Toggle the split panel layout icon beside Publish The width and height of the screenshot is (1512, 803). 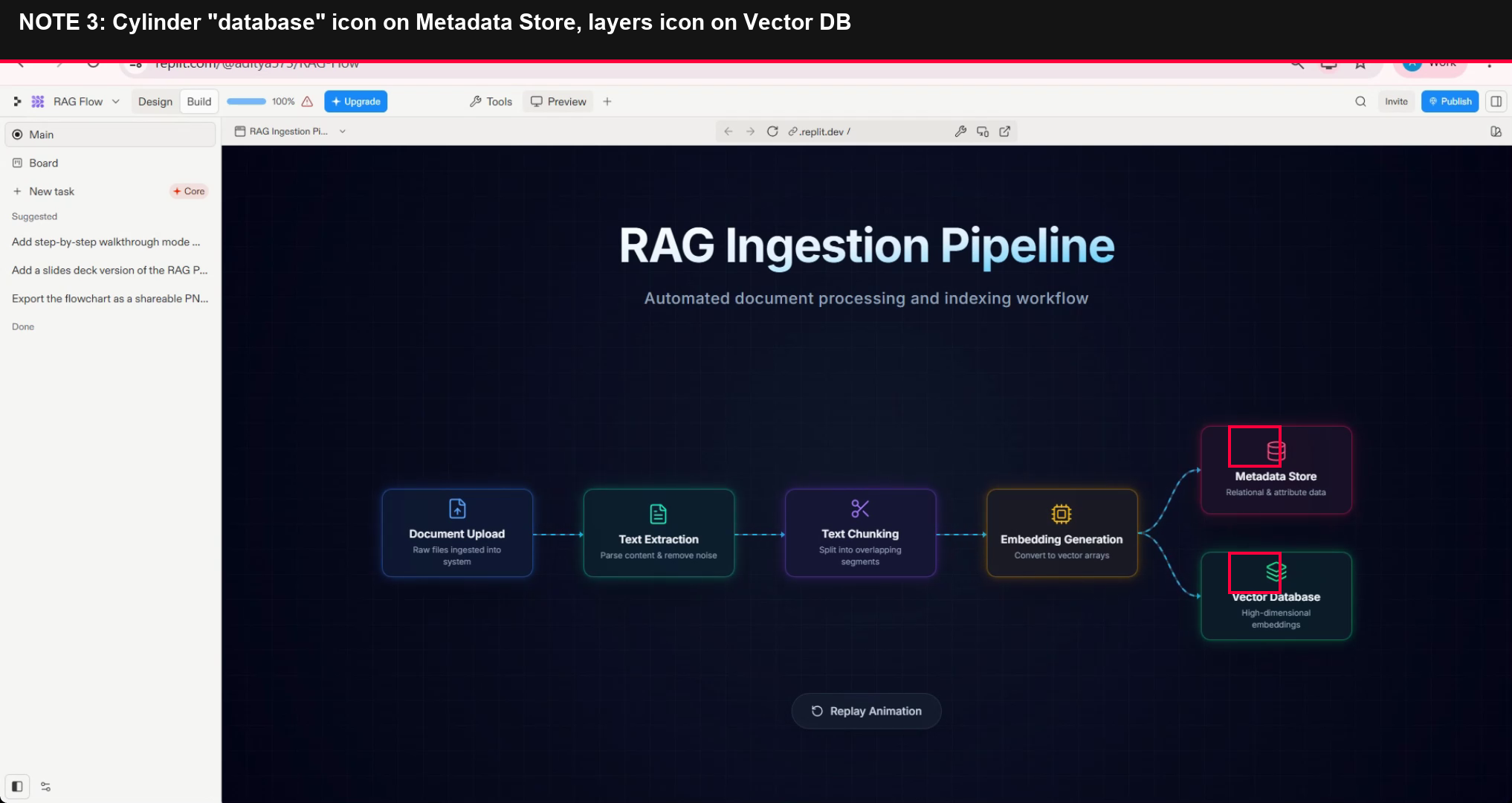1496,102
